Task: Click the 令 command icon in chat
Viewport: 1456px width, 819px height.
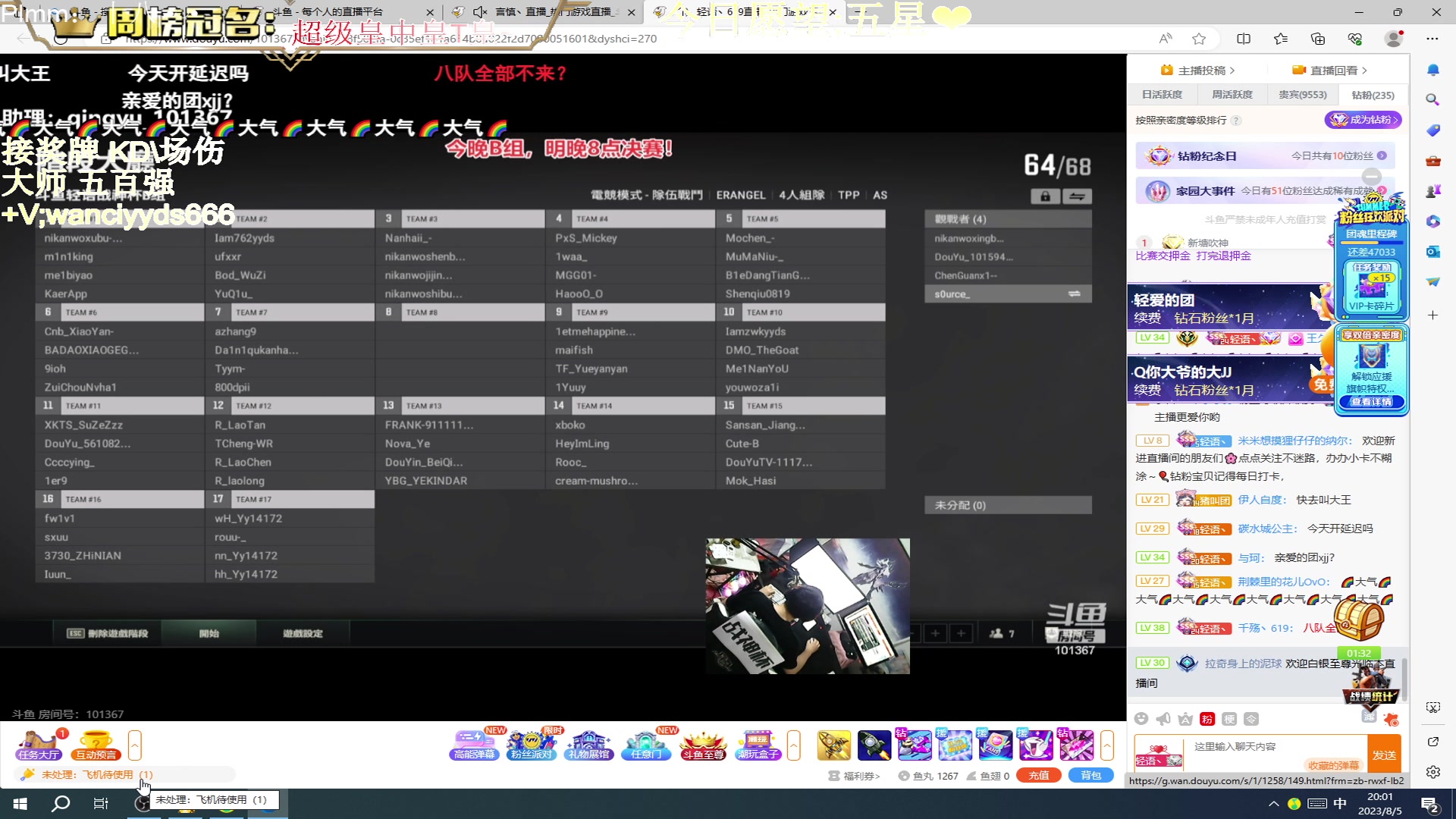Action: click(1251, 719)
